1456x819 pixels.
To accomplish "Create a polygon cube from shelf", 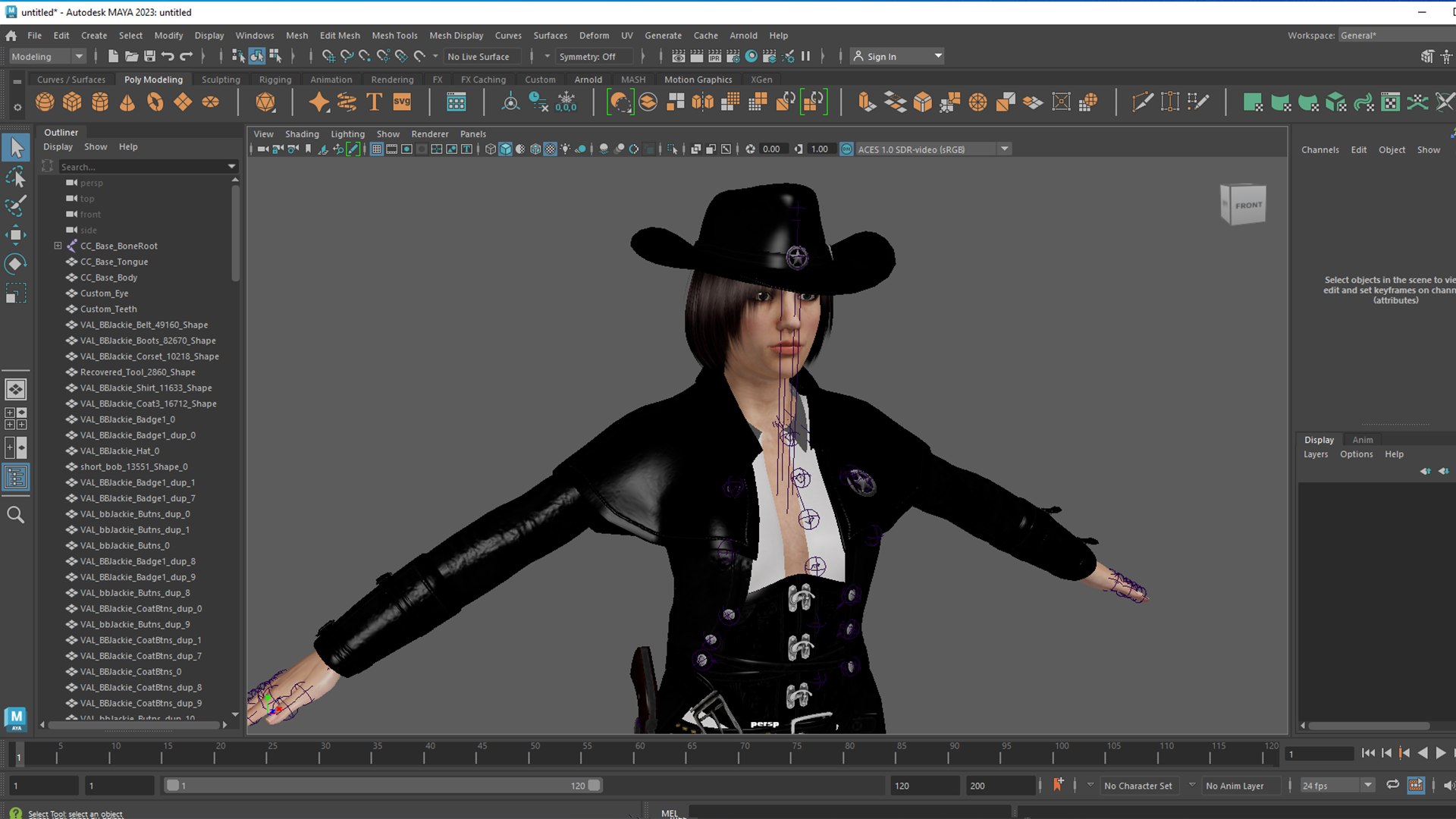I will 72,102.
